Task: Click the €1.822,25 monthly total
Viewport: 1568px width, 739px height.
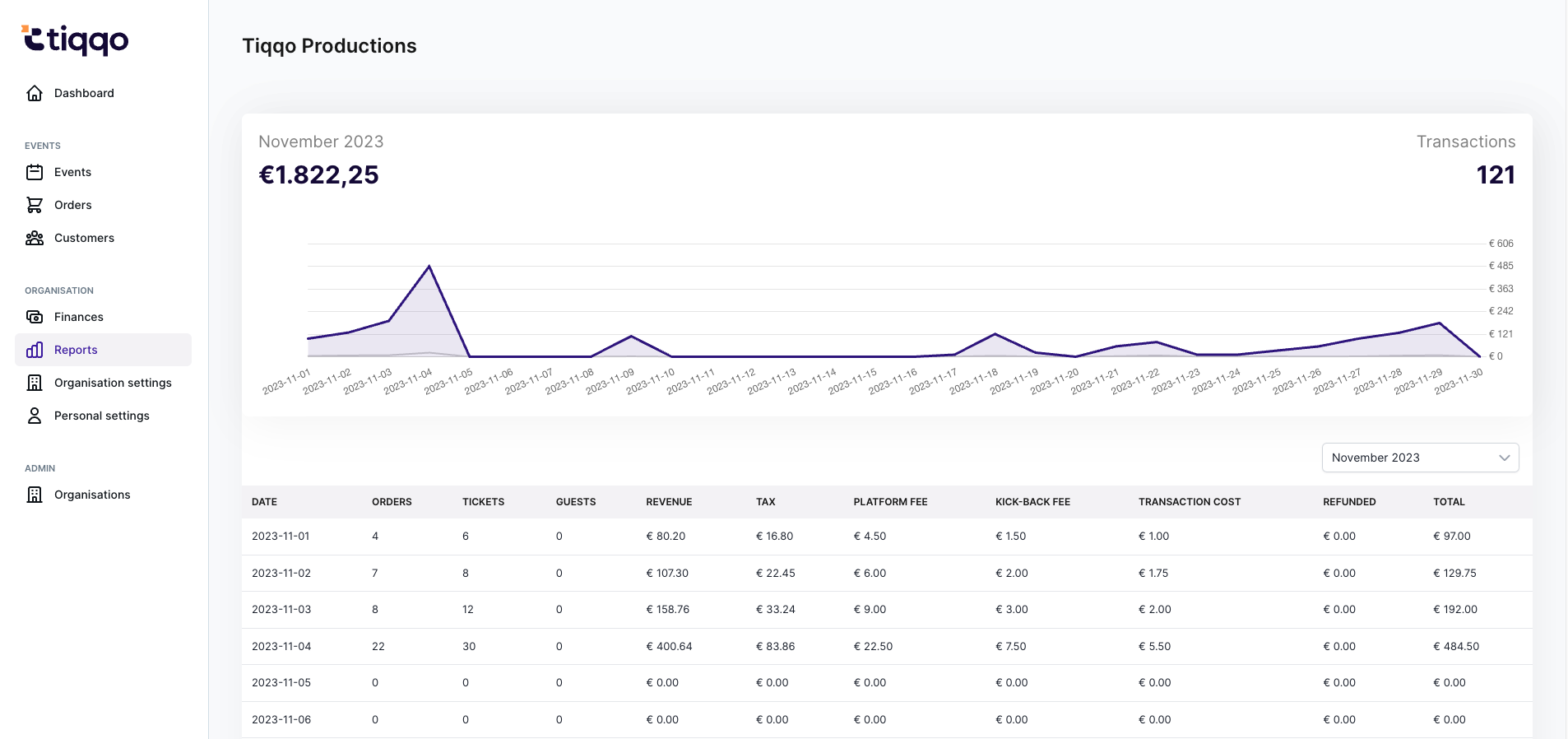Action: point(319,174)
